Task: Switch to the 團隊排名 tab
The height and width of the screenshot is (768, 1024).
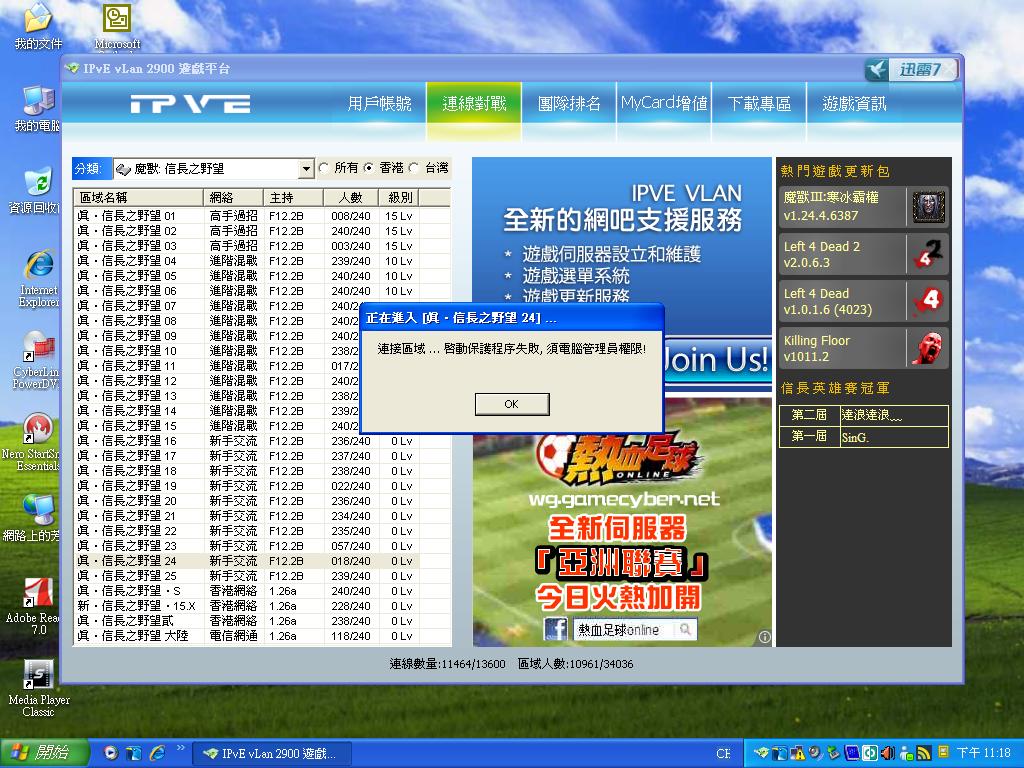Action: point(569,104)
